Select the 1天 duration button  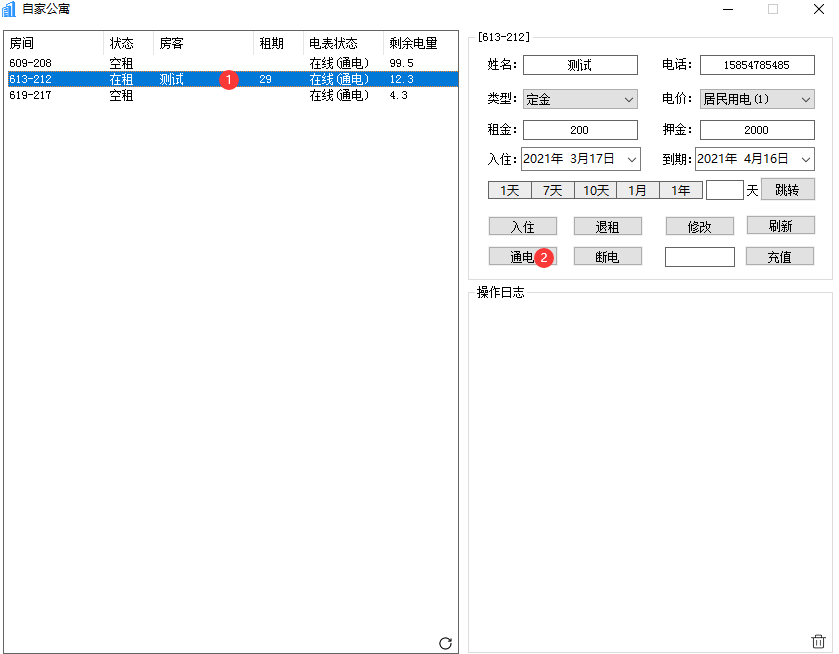[x=509, y=190]
